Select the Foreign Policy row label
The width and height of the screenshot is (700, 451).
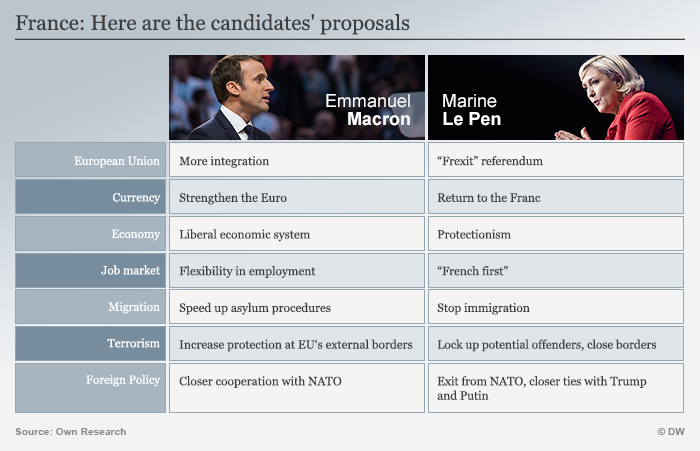coord(90,388)
